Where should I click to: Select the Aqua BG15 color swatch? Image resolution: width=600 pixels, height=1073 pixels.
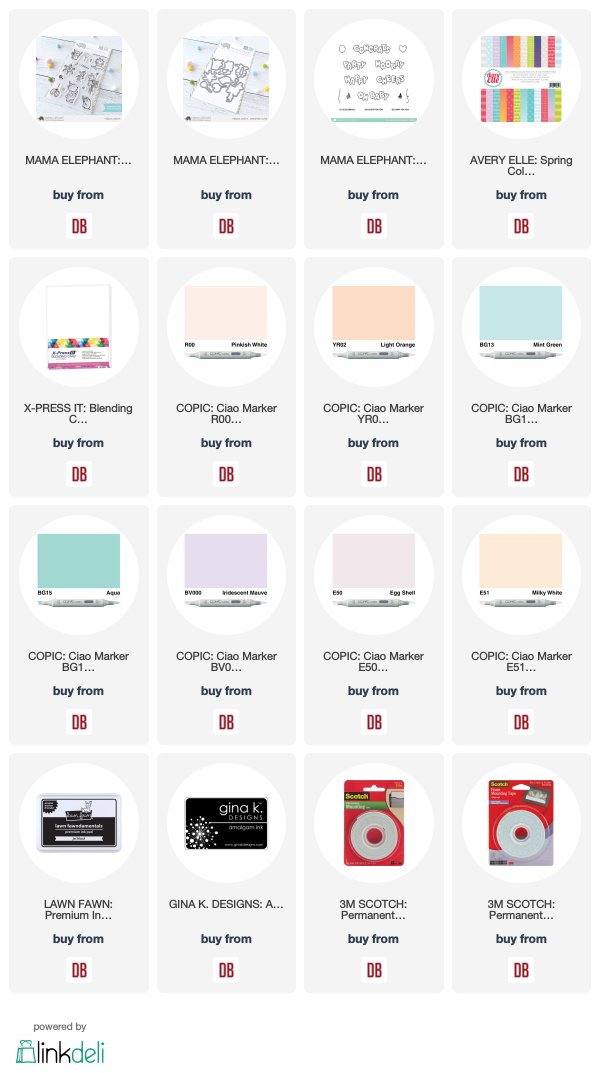point(79,560)
